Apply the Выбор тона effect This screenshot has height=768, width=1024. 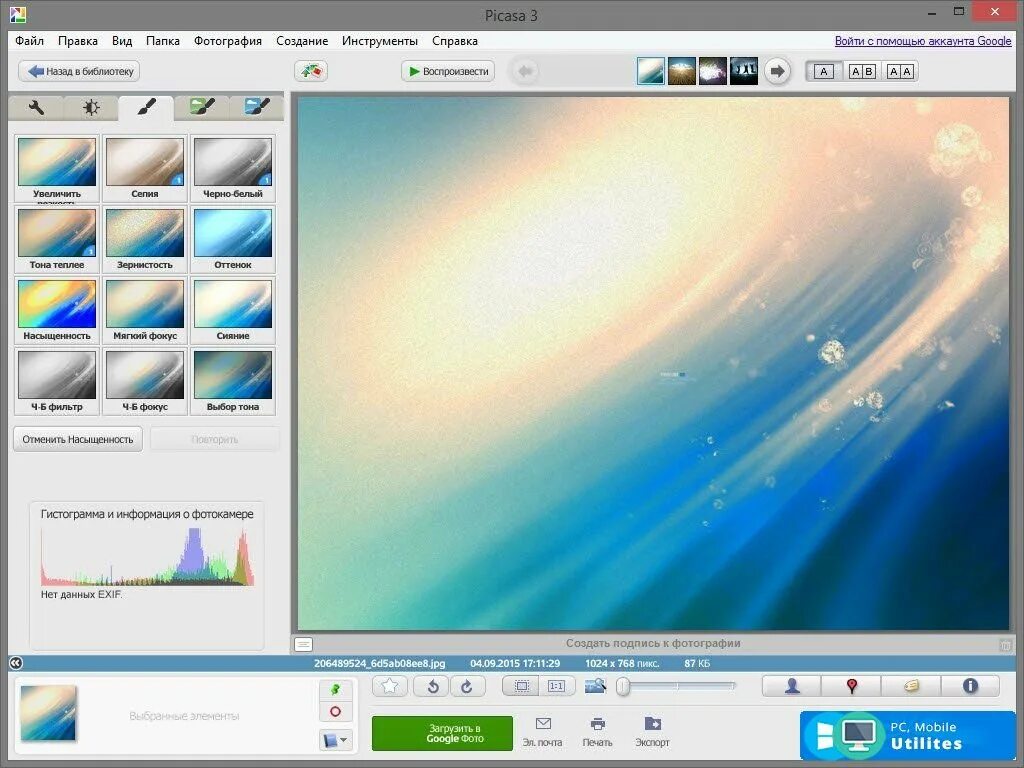click(x=232, y=382)
